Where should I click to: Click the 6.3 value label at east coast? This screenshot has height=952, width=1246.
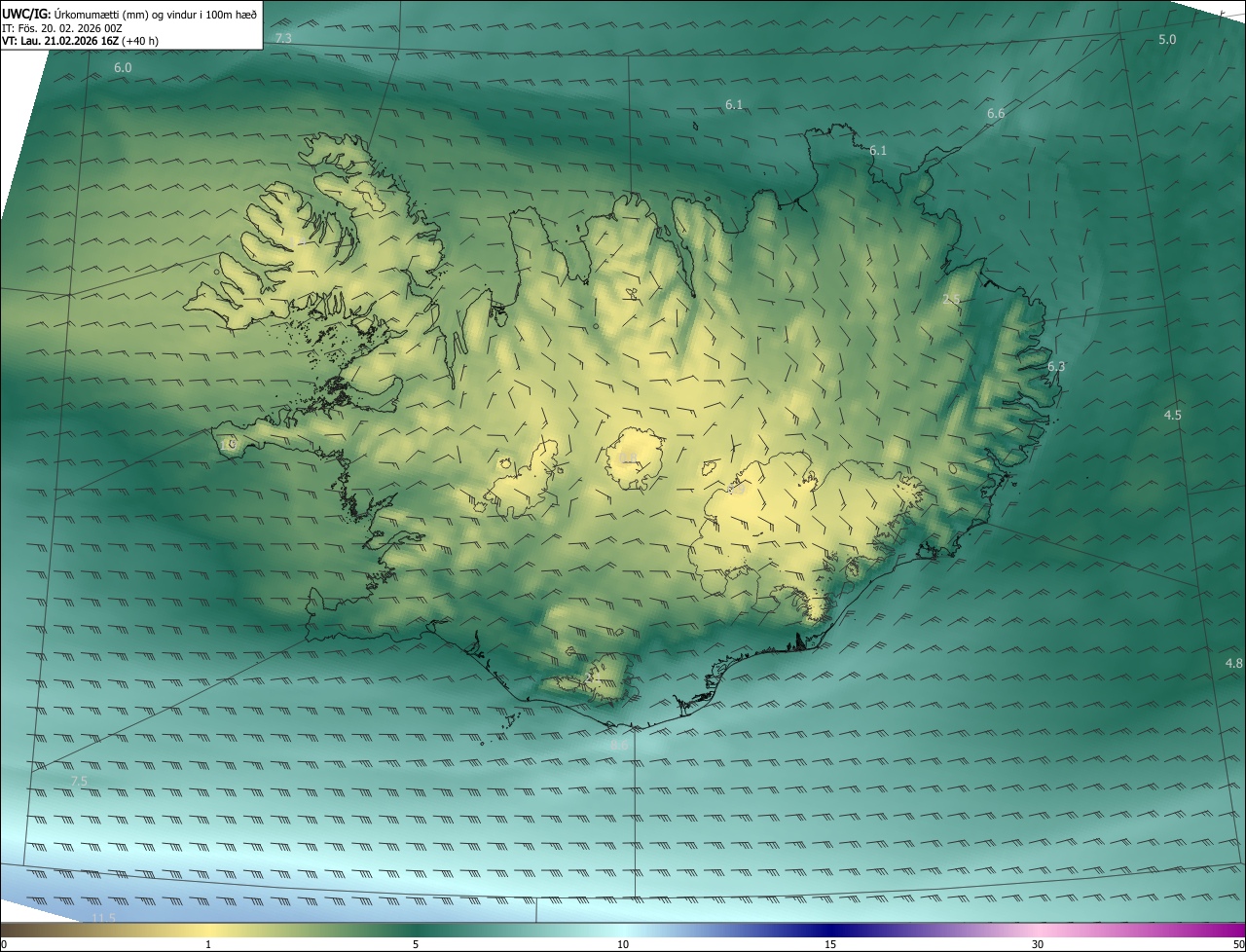point(1056,367)
